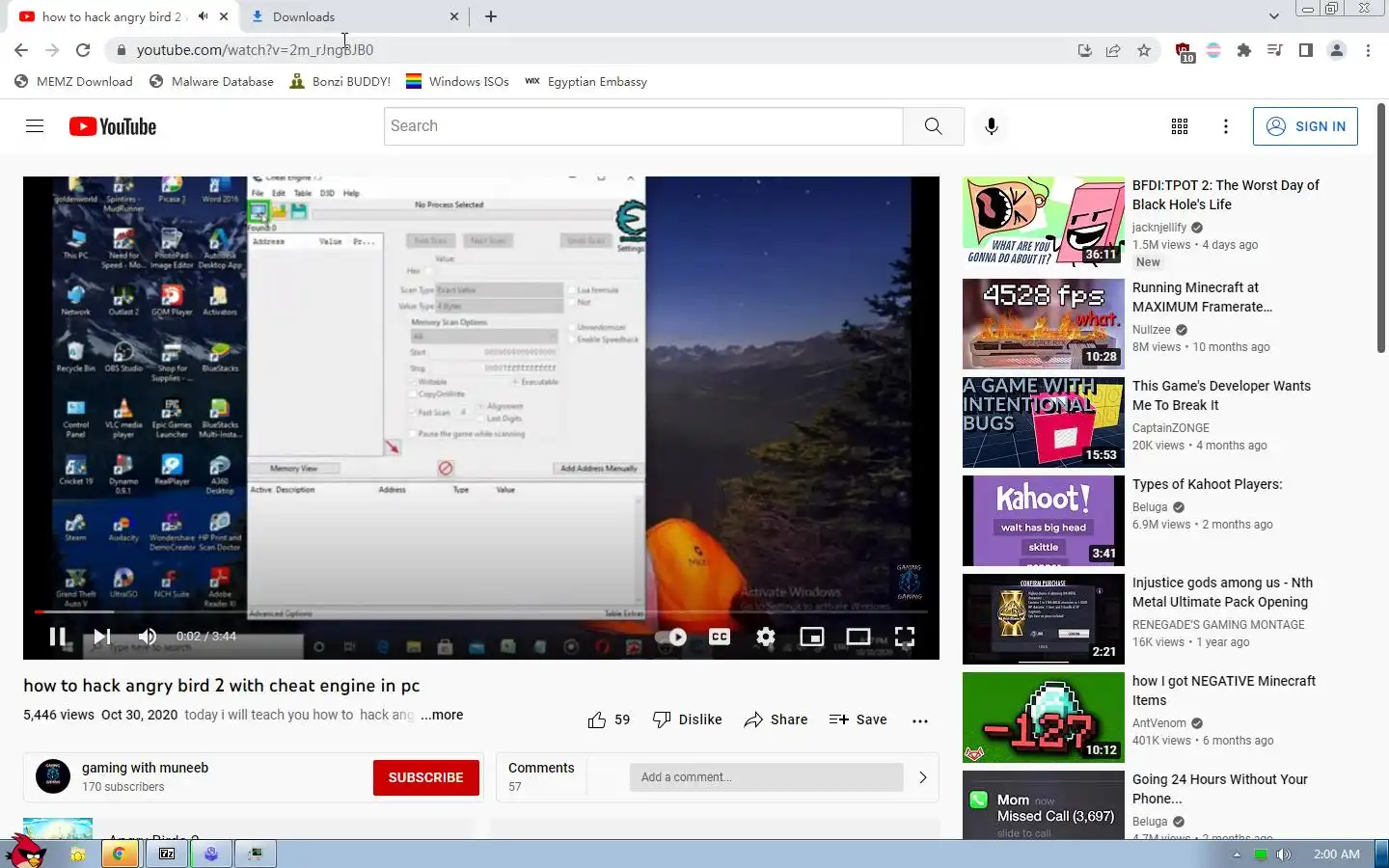Focus the YouTube search box

point(643,126)
